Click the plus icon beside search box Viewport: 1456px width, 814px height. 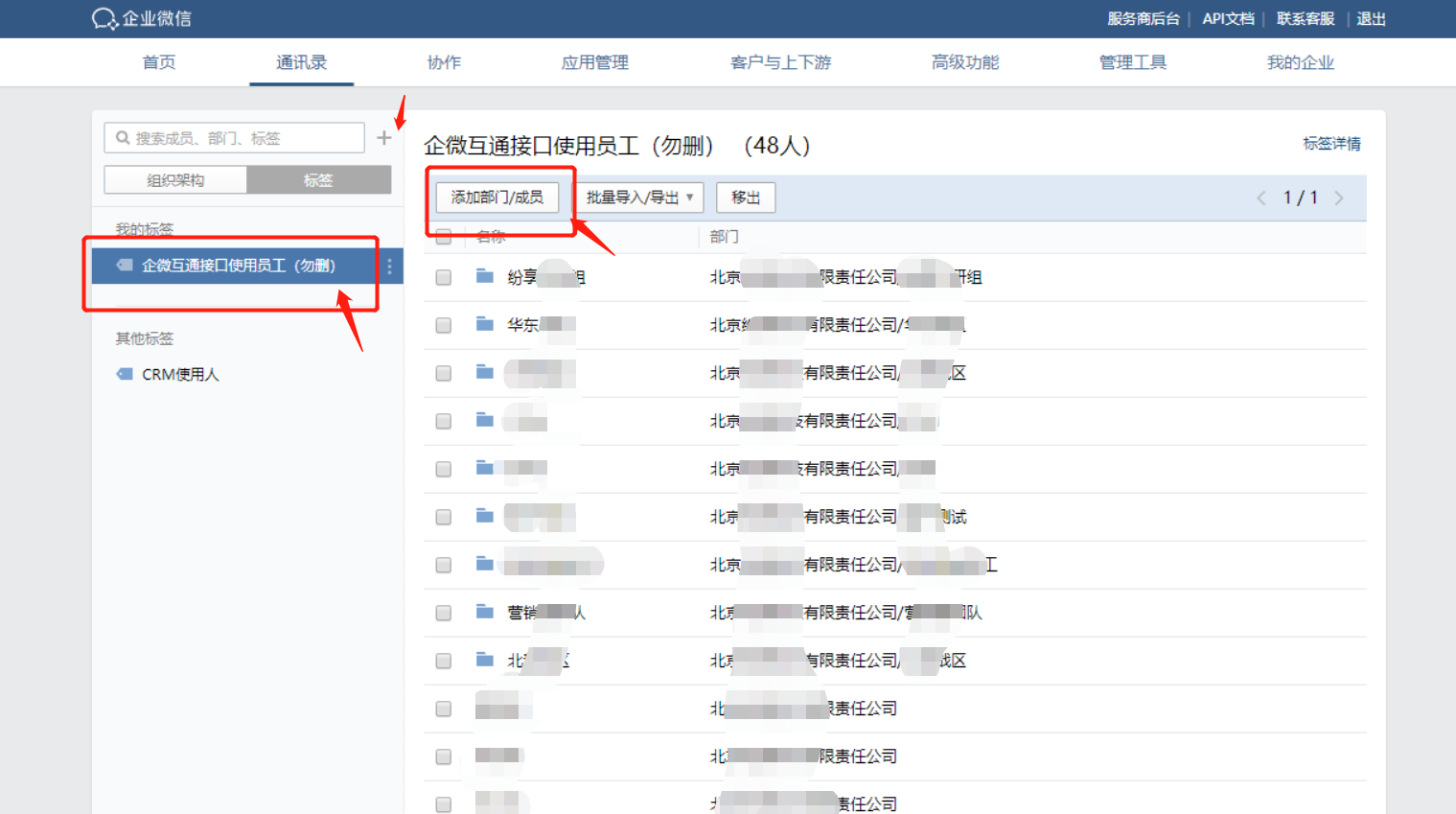click(x=383, y=138)
